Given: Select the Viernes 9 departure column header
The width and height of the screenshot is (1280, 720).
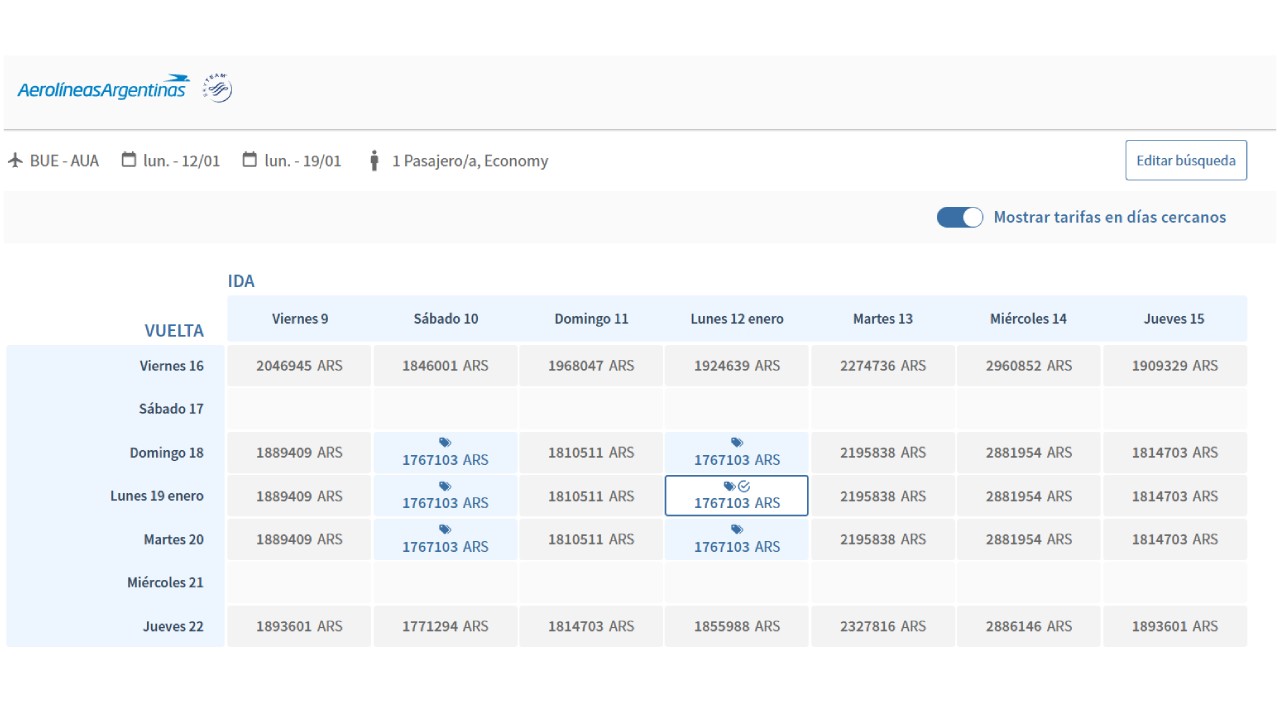Looking at the screenshot, I should point(300,319).
